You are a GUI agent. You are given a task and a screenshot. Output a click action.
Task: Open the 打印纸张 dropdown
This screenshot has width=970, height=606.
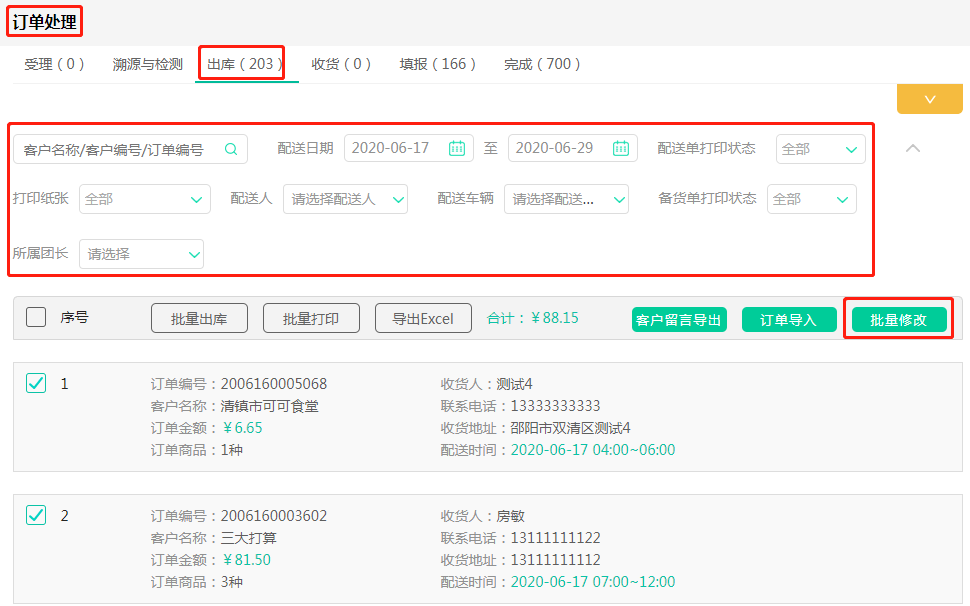click(144, 199)
